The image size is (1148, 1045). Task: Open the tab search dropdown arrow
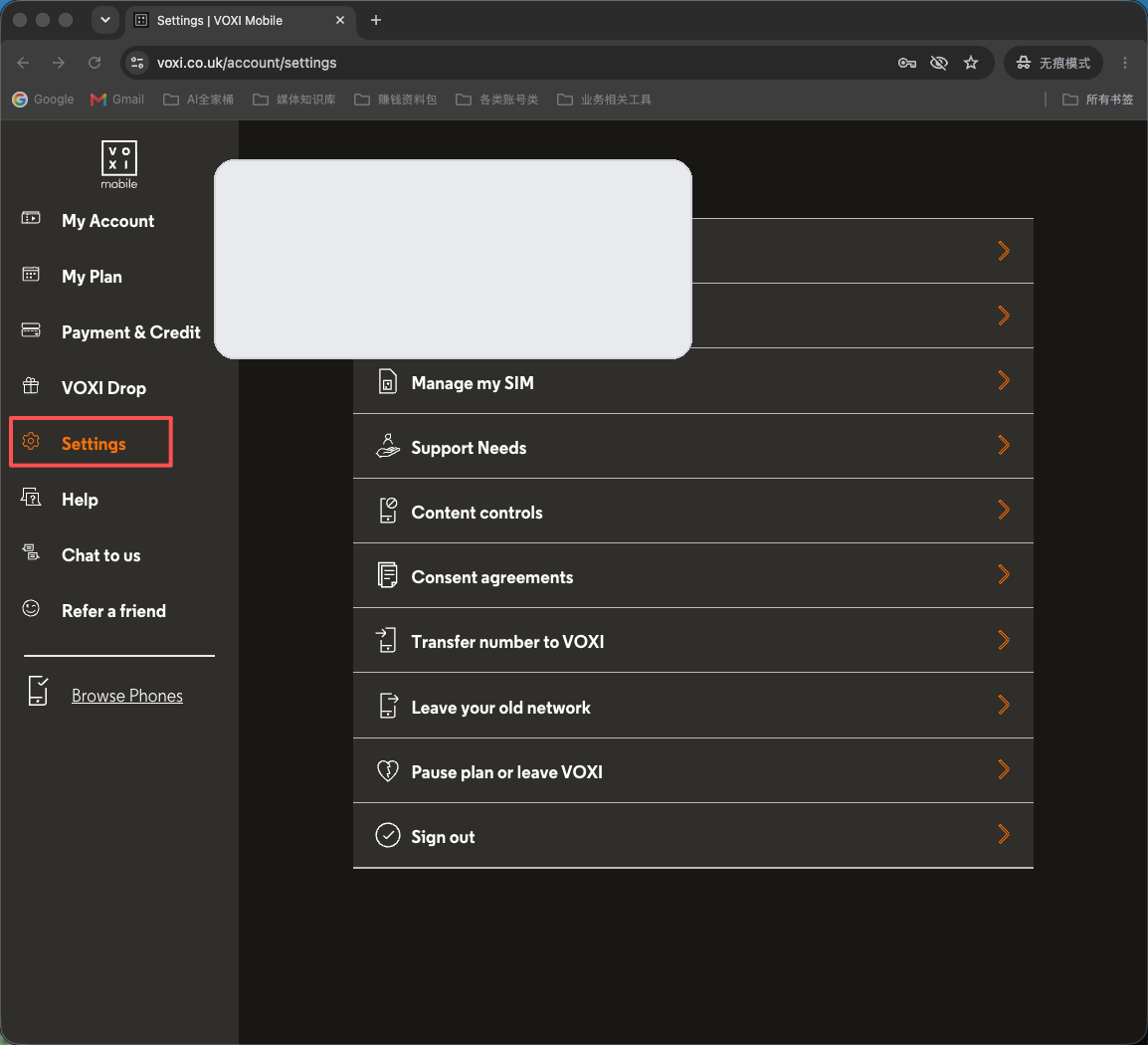tap(105, 20)
